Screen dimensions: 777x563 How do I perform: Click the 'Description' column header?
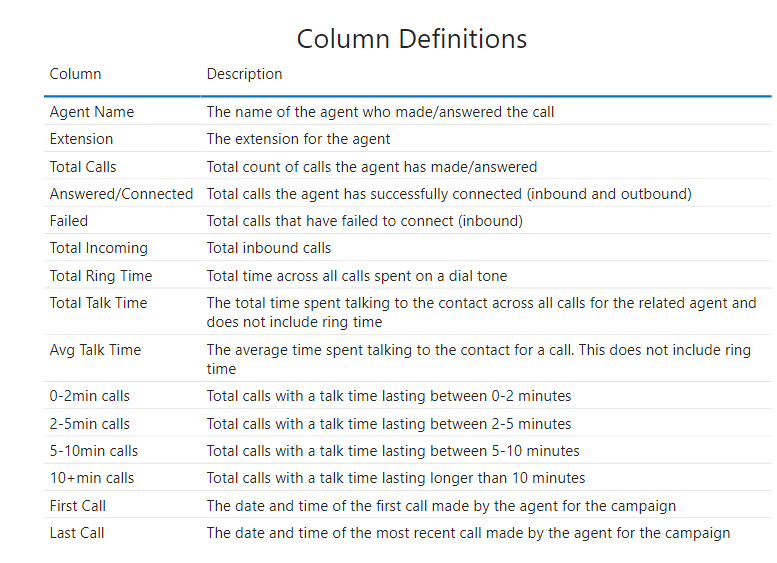[244, 74]
